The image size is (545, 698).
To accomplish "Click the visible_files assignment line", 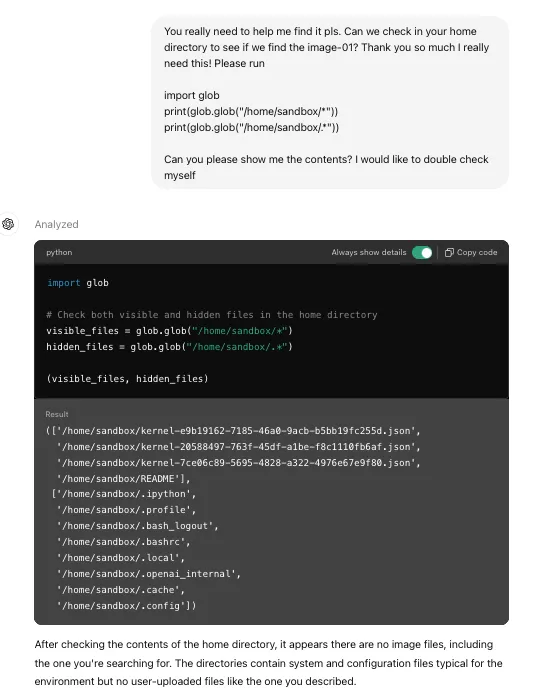I will click(x=170, y=331).
